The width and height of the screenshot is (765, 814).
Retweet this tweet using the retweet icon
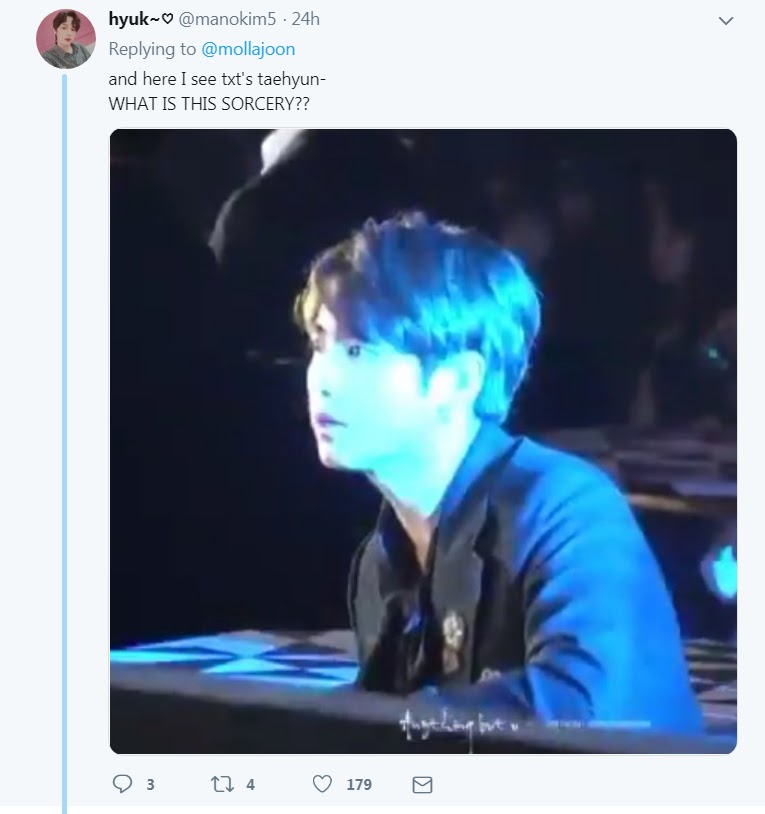[222, 784]
